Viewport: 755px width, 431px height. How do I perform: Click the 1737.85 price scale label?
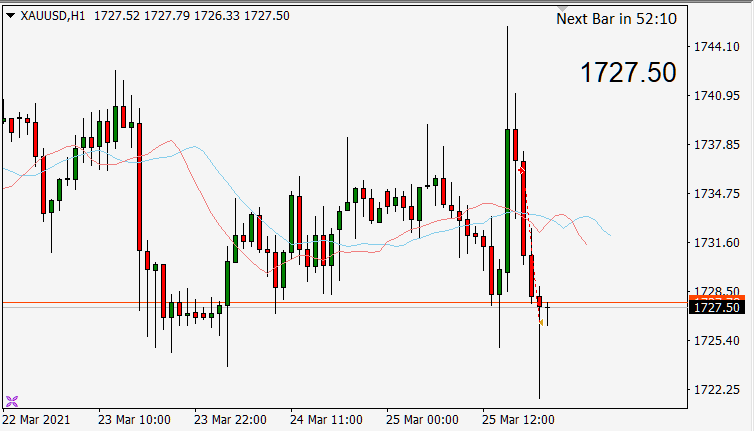(x=716, y=145)
